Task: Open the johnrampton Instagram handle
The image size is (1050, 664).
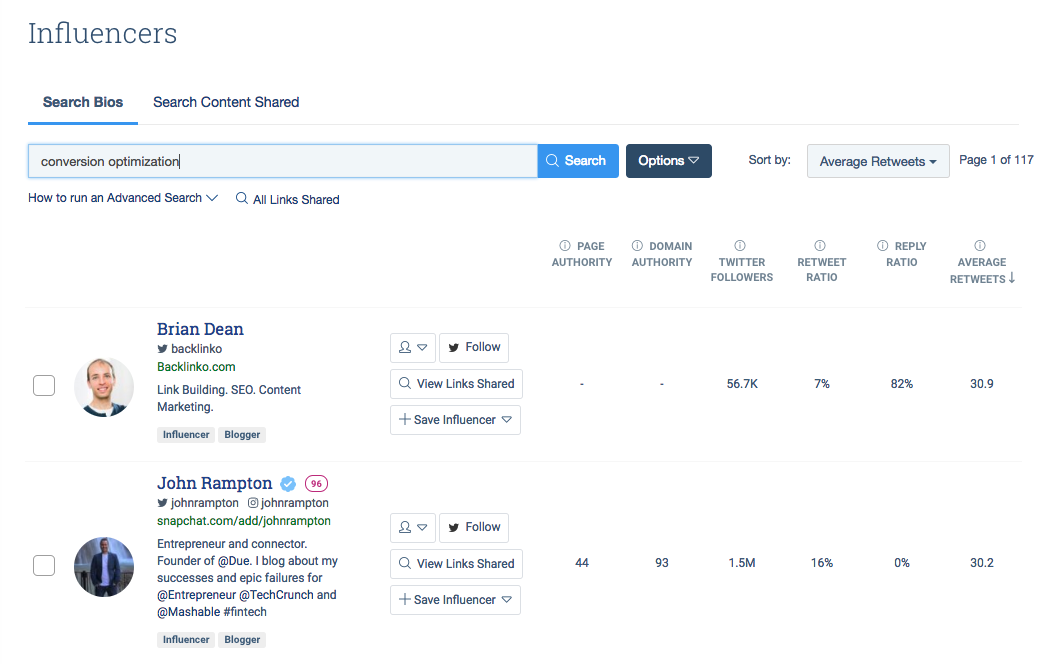Action: [289, 503]
